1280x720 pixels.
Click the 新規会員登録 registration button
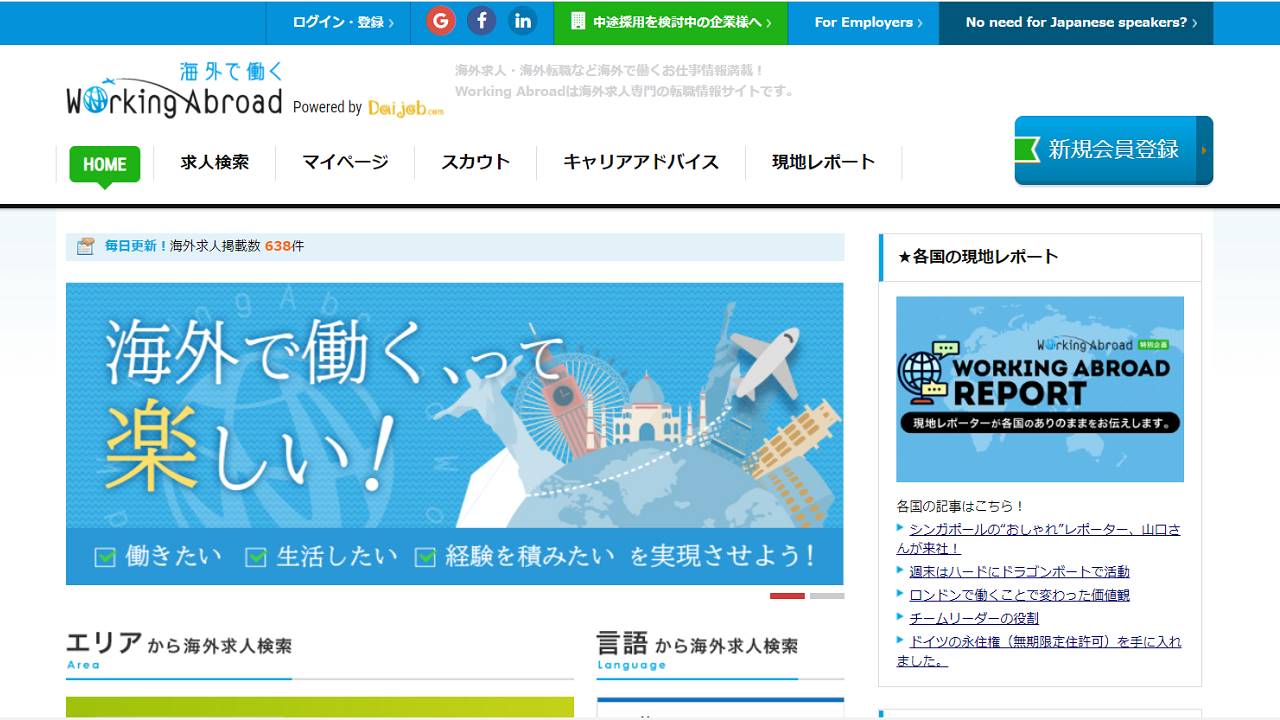pos(1114,151)
